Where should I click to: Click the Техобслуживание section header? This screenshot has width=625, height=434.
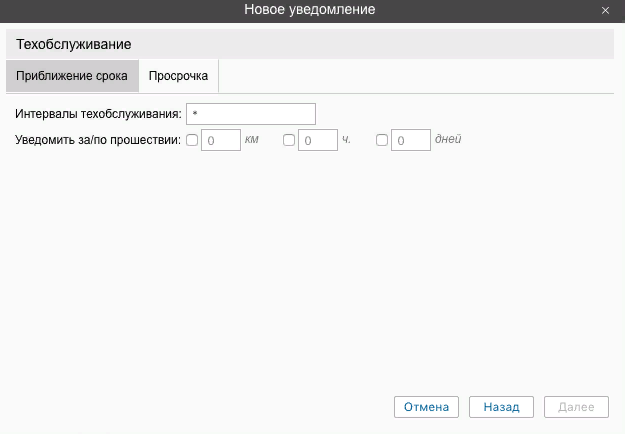pos(74,45)
